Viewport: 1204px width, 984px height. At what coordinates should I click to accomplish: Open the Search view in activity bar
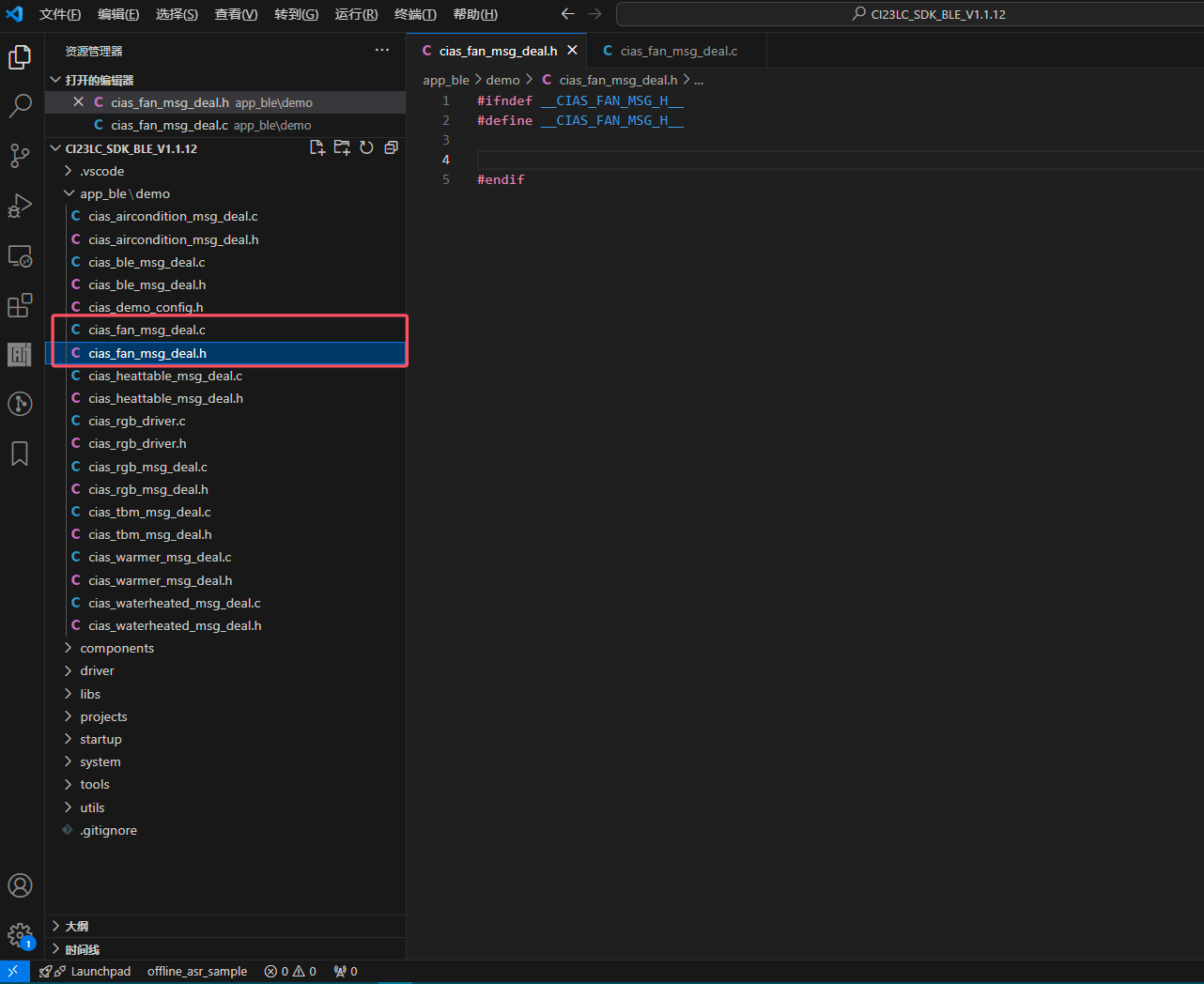[x=20, y=106]
